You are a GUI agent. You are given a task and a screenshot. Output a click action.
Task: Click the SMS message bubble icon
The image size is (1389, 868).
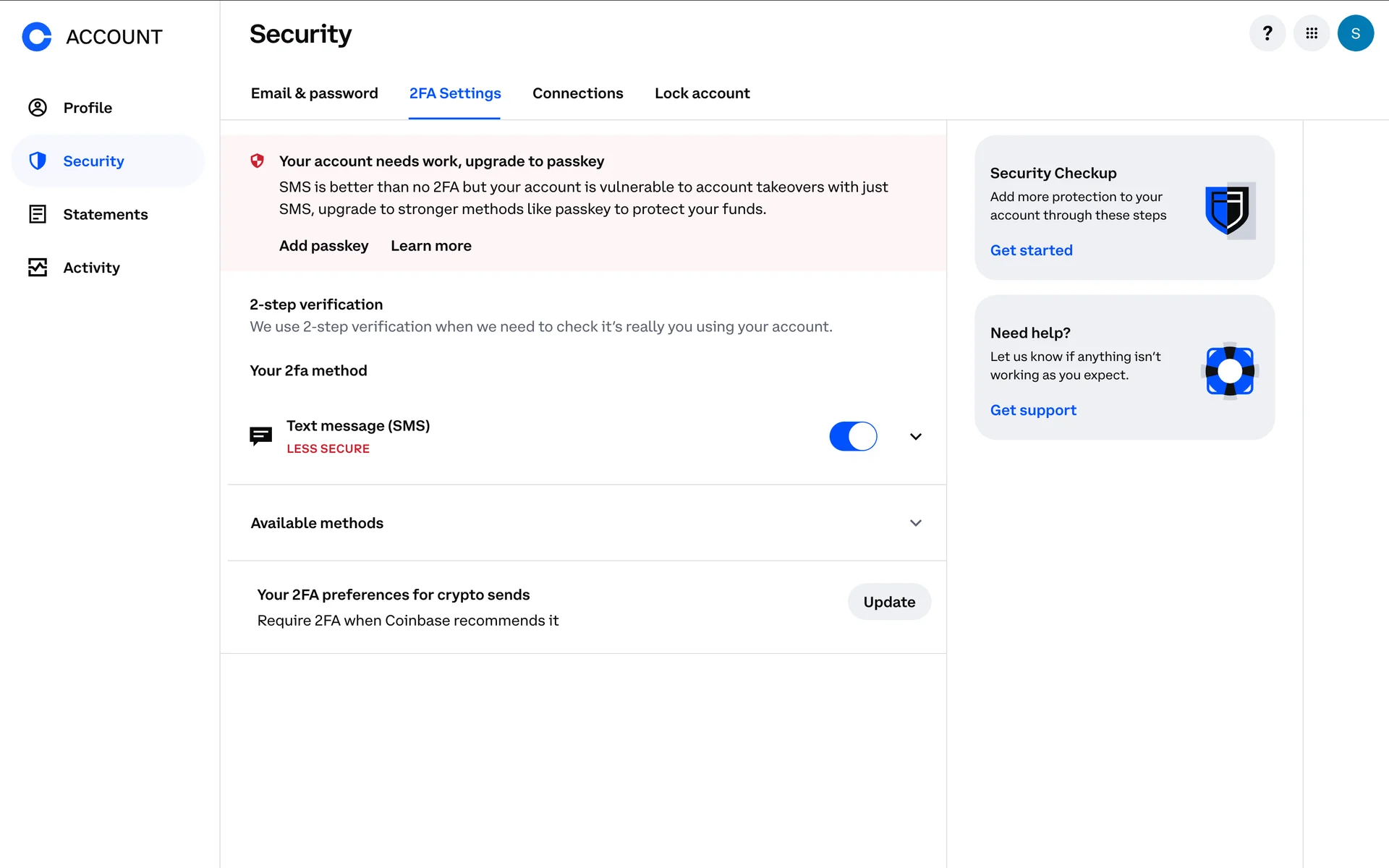[x=260, y=436]
